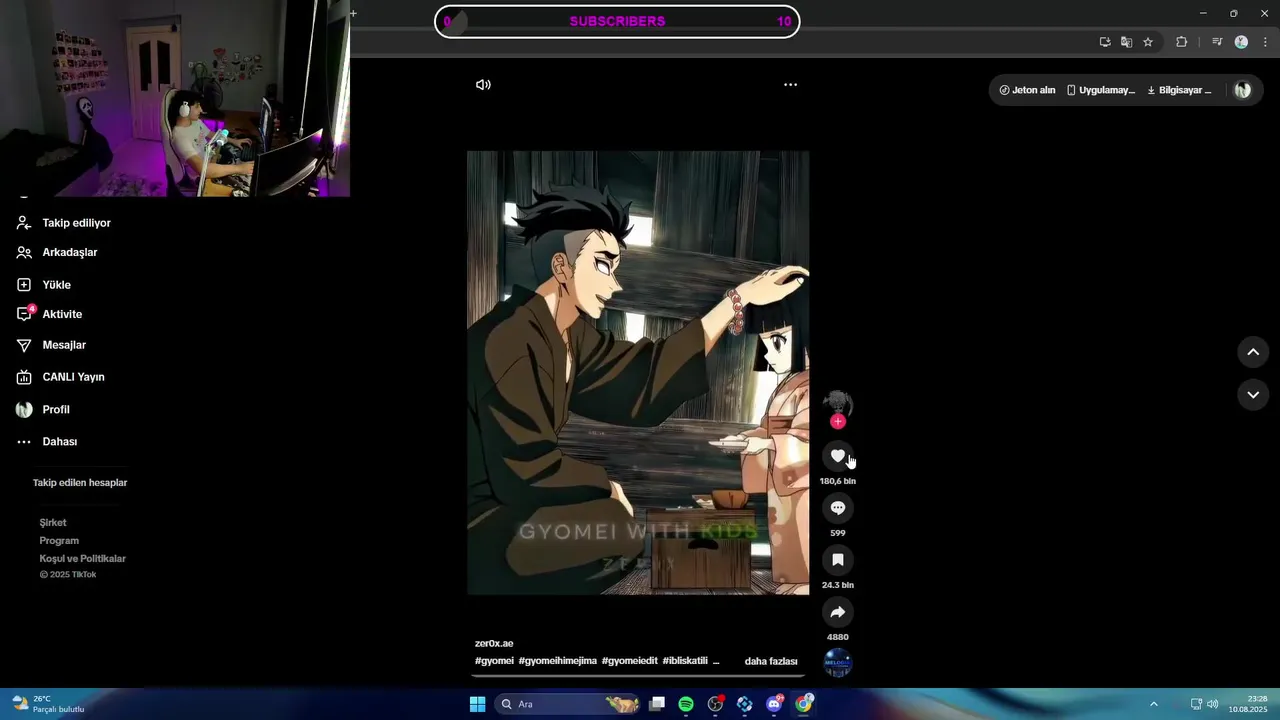Open the Chrome three-dot menu
Screen dimensions: 1280x720
pyautogui.click(x=1266, y=42)
